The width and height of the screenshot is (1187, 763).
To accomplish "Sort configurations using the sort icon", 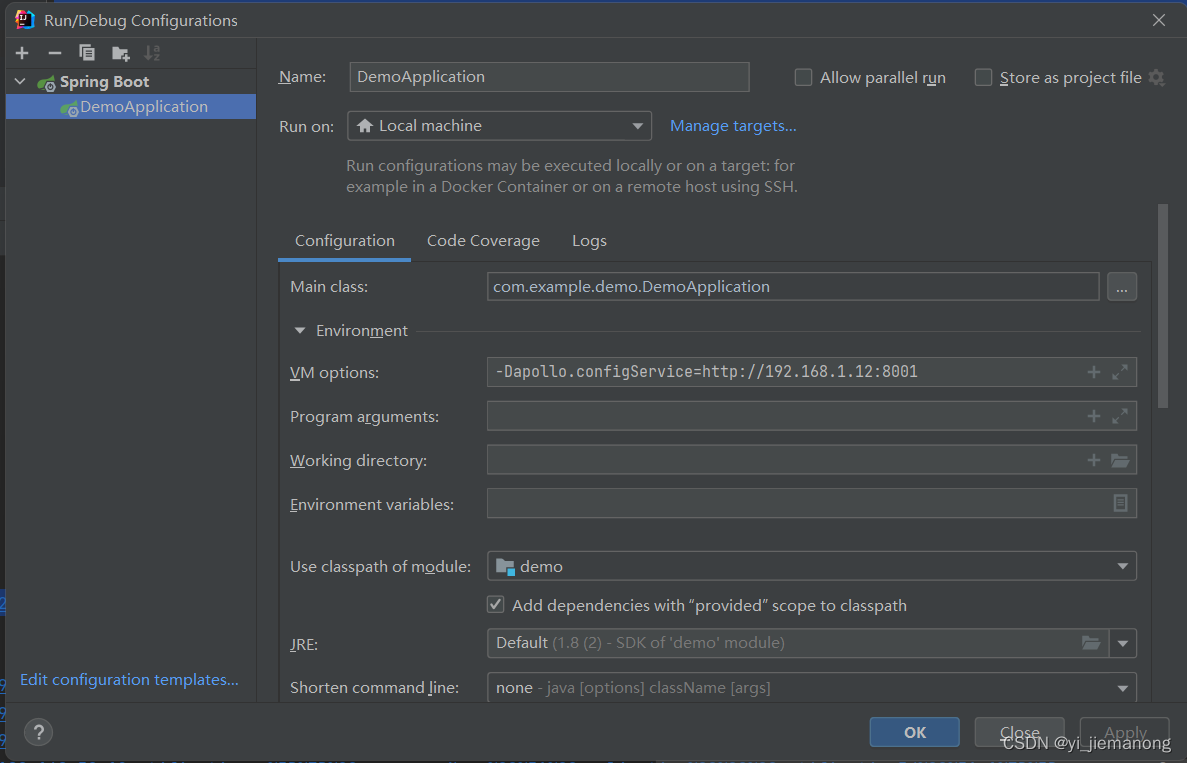I will click(x=152, y=52).
